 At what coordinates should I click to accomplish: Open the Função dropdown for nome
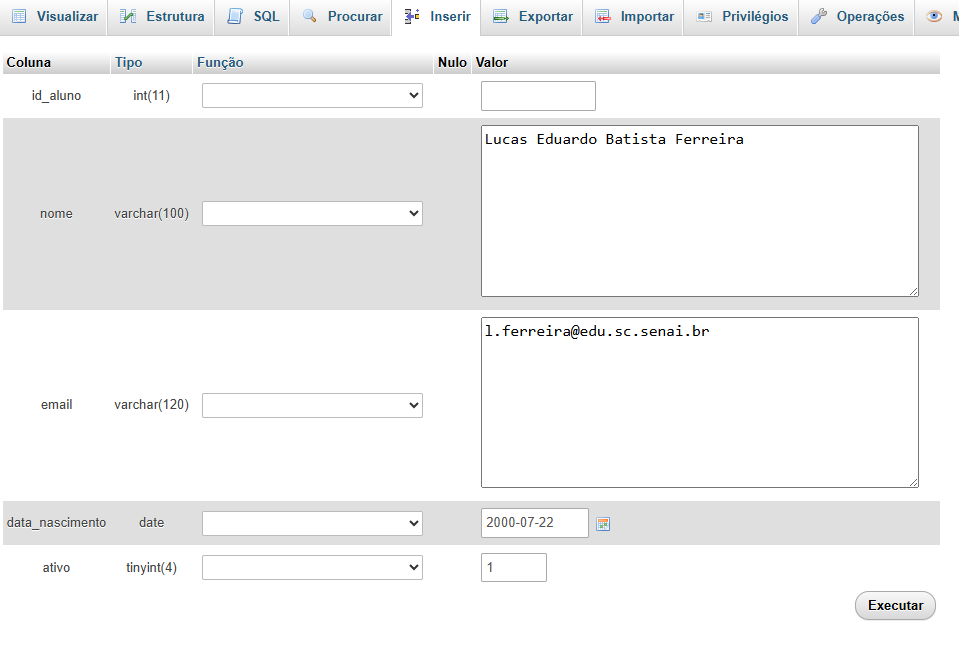click(x=311, y=213)
